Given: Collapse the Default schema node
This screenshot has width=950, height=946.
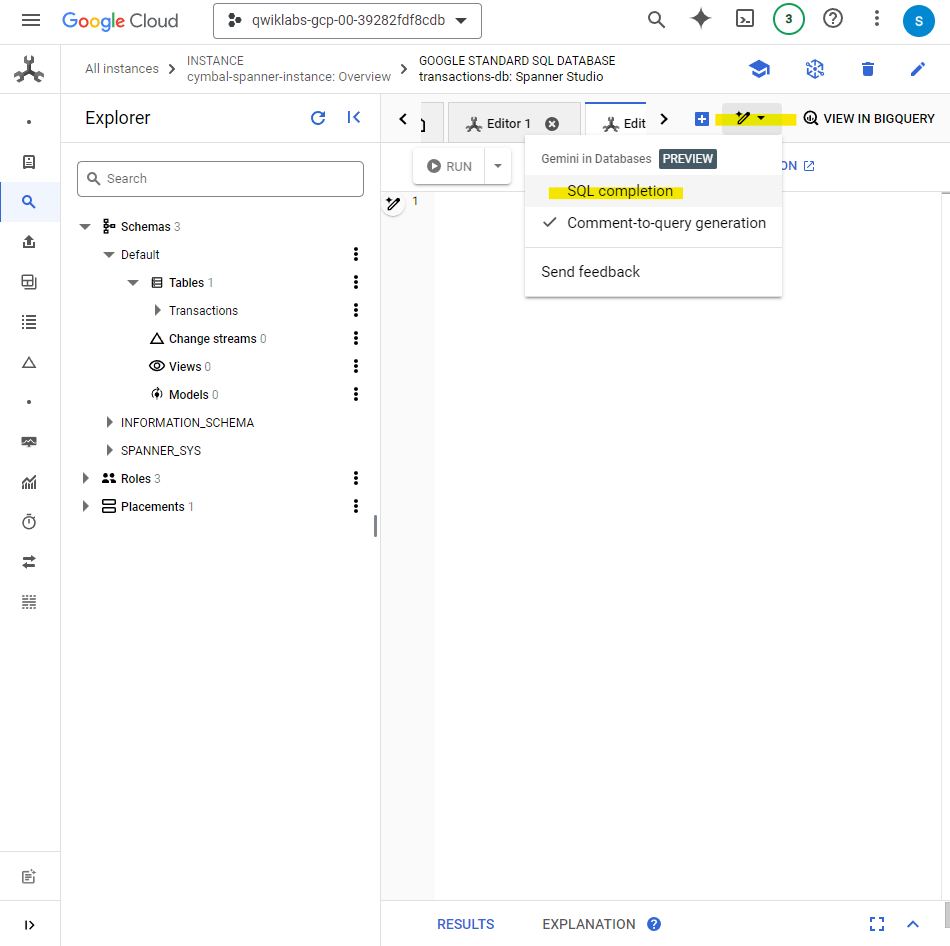Looking at the screenshot, I should [109, 255].
